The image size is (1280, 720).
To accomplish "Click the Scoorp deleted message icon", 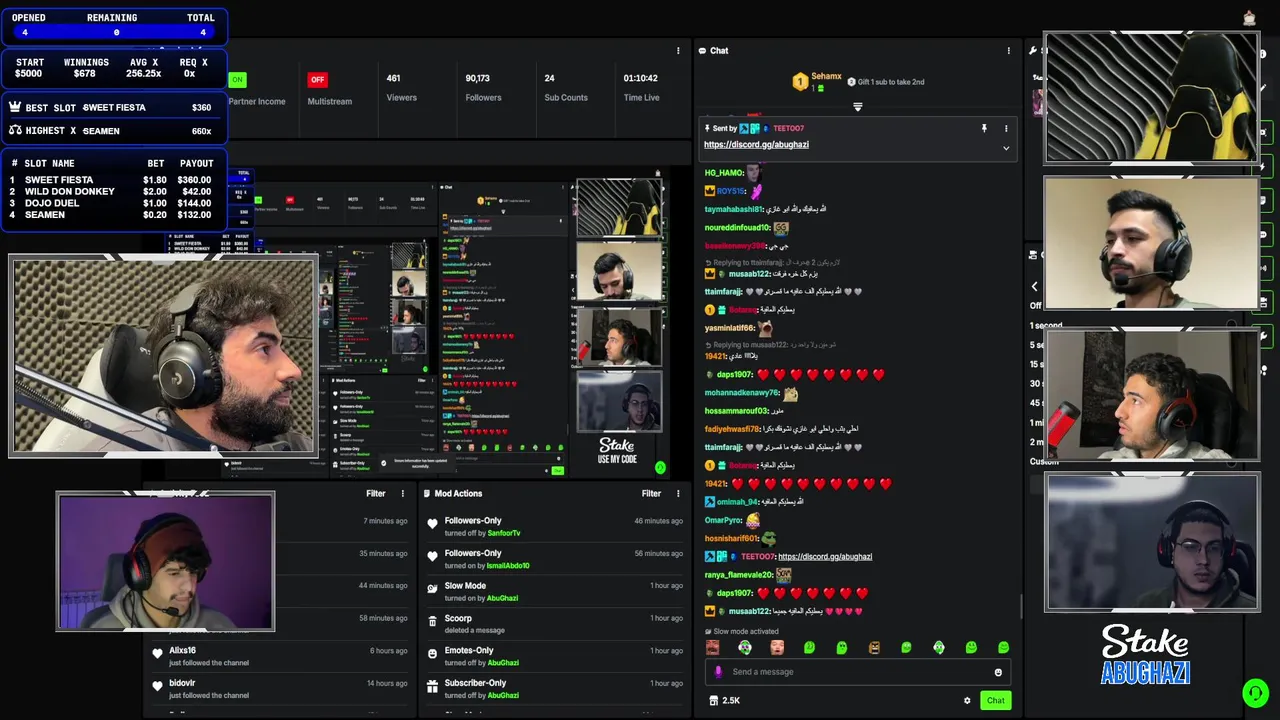I will click(433, 622).
